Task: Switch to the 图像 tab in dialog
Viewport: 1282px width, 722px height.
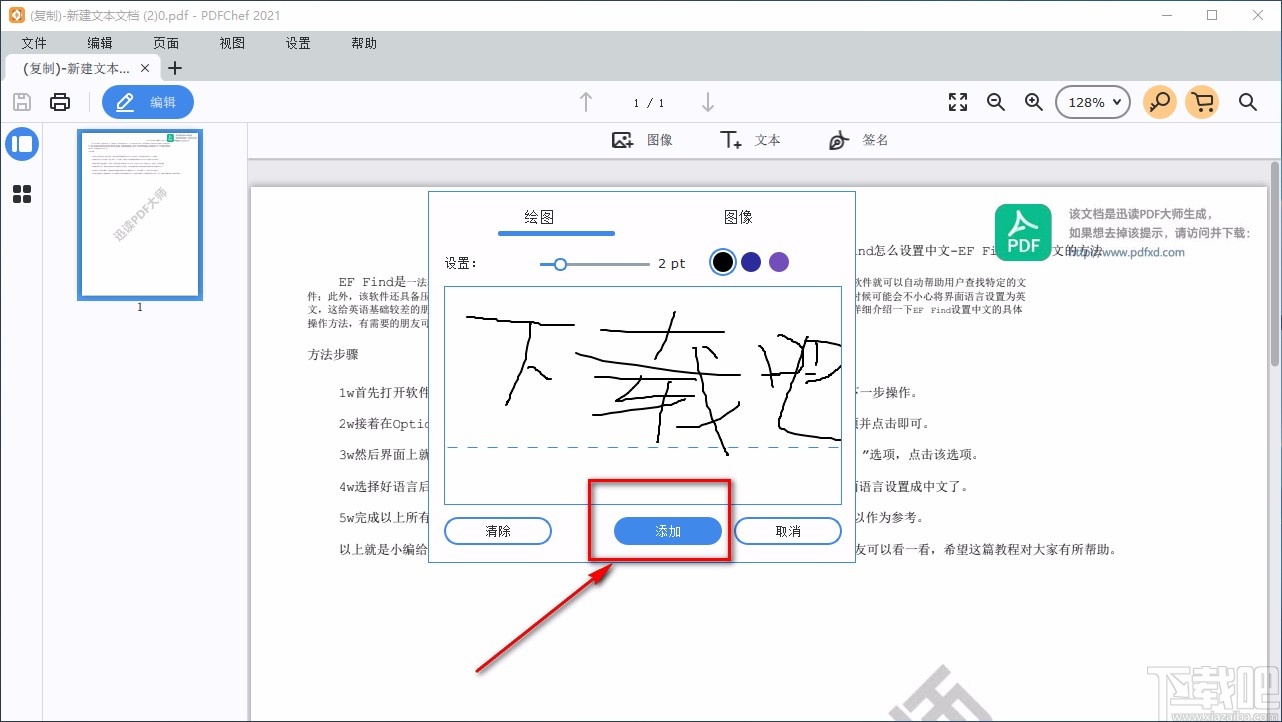Action: pyautogui.click(x=738, y=216)
